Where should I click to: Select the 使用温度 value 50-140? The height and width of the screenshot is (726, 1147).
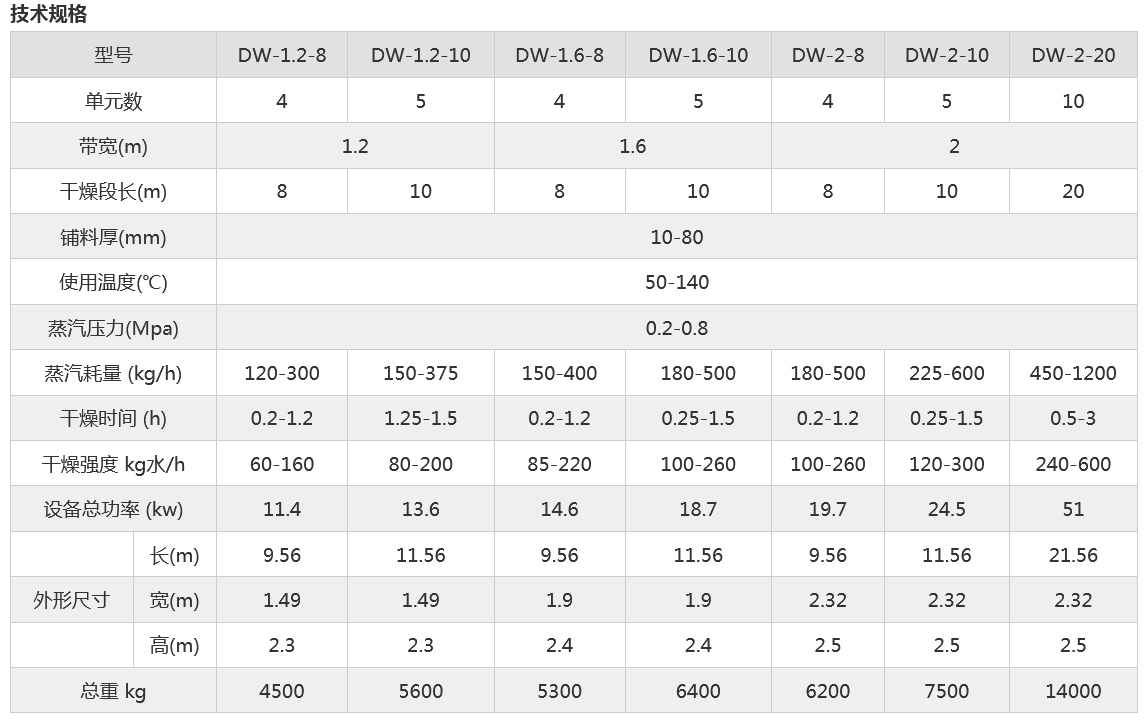(677, 282)
